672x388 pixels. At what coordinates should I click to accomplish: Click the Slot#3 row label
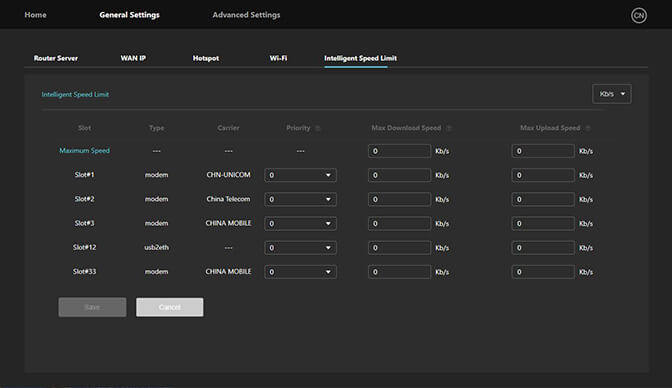coord(84,223)
